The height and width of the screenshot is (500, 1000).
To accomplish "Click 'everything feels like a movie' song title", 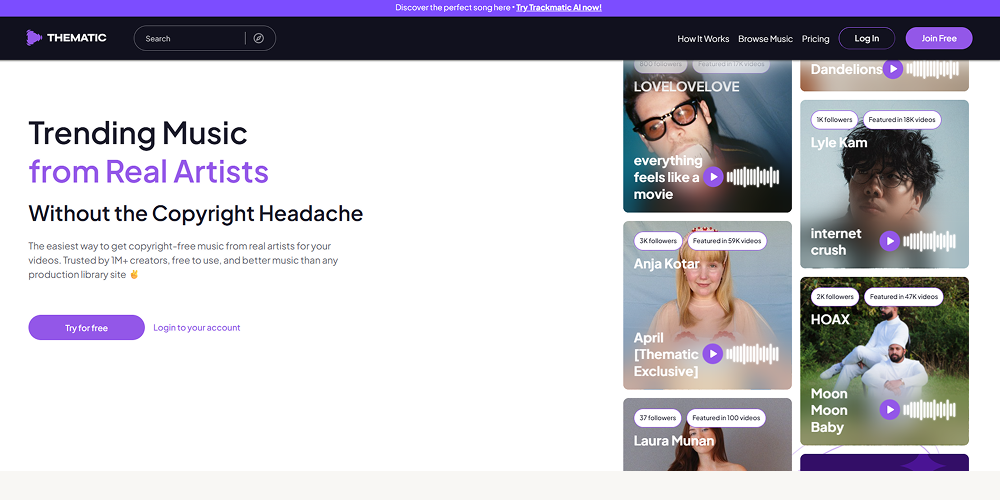I will [667, 177].
